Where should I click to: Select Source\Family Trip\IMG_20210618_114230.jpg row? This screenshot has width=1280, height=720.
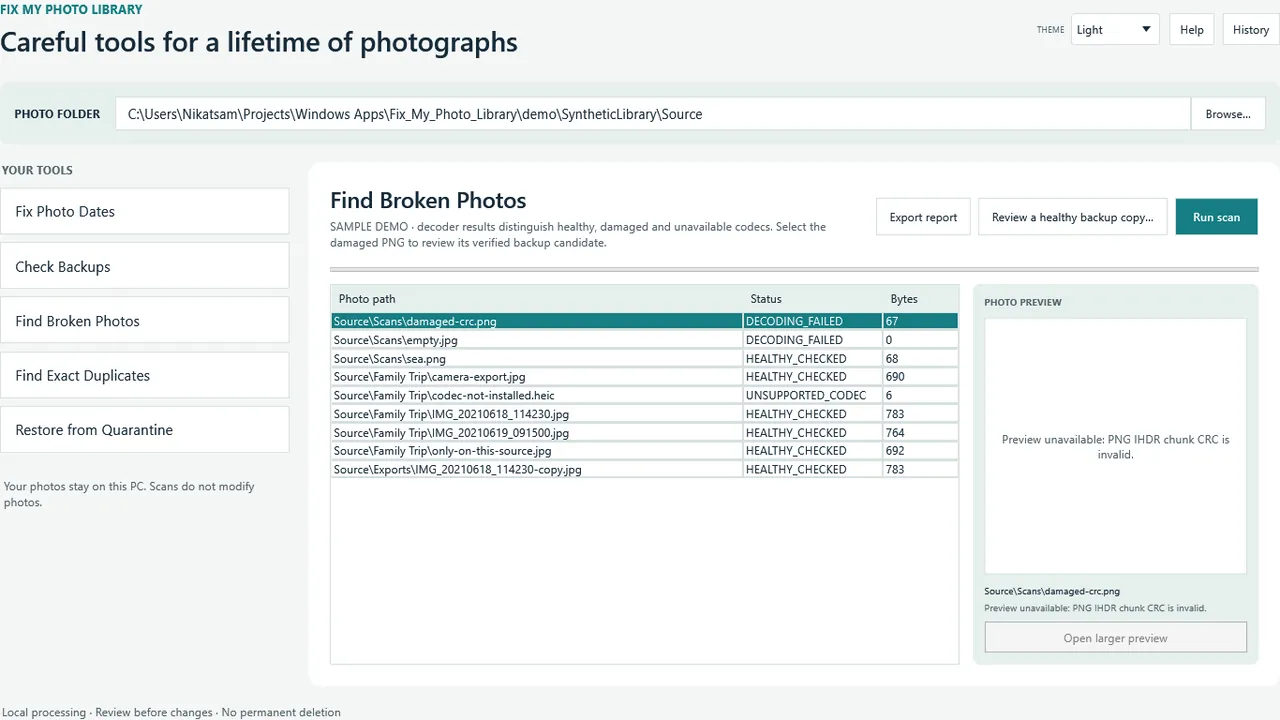coord(645,414)
